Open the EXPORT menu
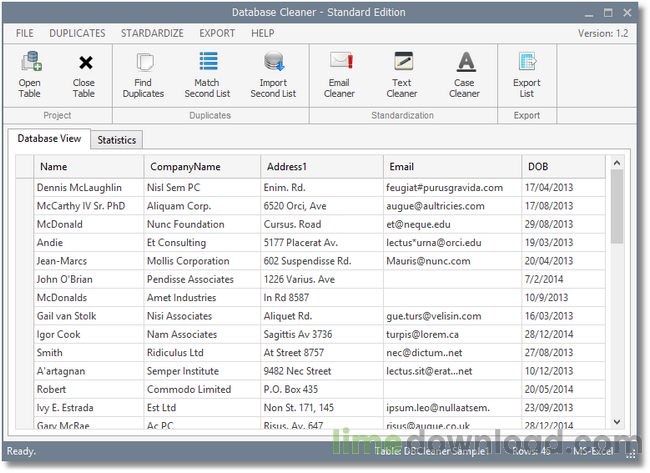The height and width of the screenshot is (473, 650). pyautogui.click(x=217, y=33)
